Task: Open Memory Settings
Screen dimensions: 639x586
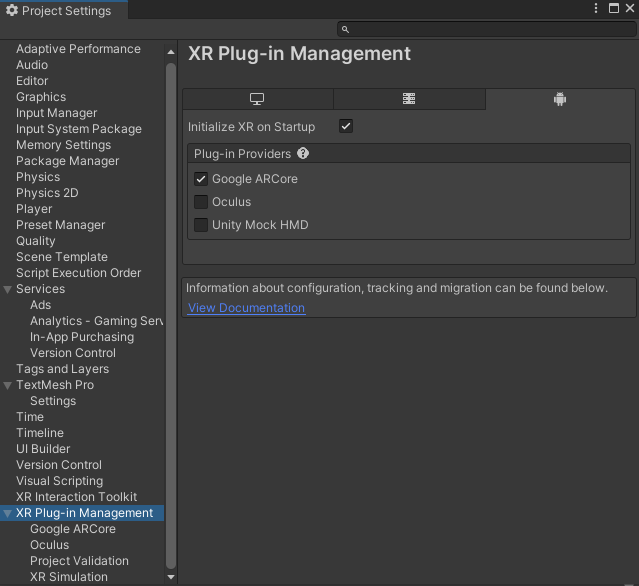Action: (x=63, y=145)
